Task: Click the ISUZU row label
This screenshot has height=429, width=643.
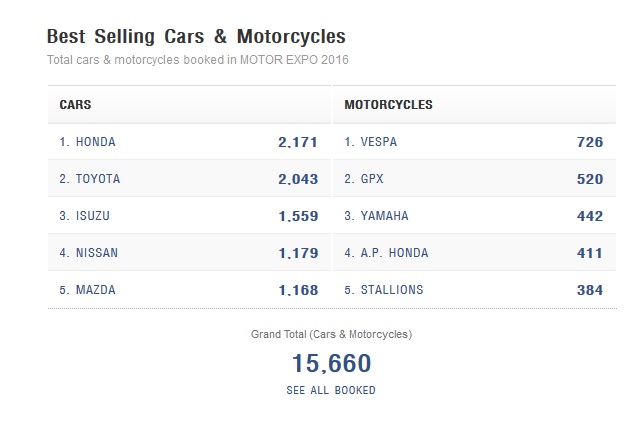Action: pos(92,216)
